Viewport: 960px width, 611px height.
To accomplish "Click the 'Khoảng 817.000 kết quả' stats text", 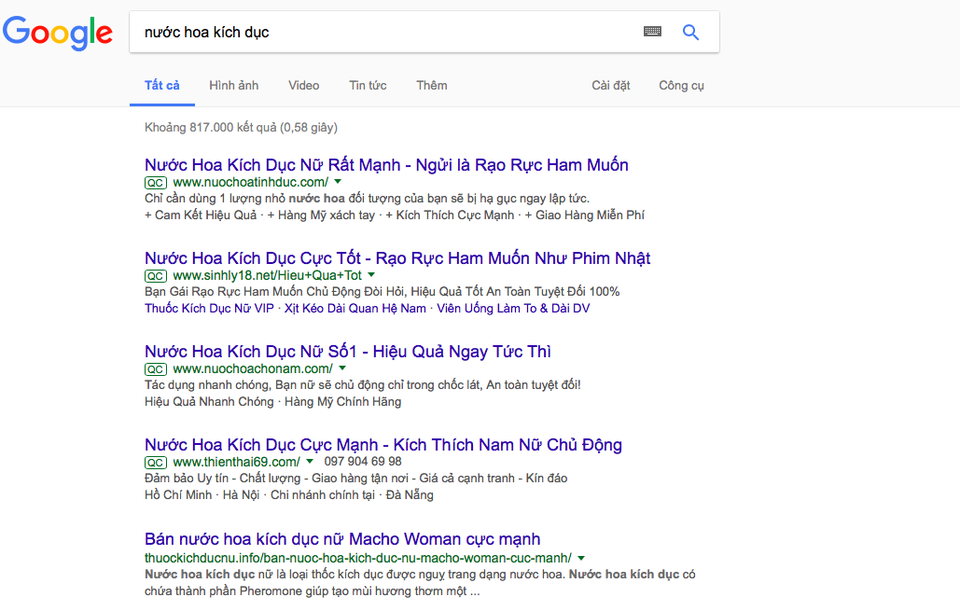I will pos(241,127).
